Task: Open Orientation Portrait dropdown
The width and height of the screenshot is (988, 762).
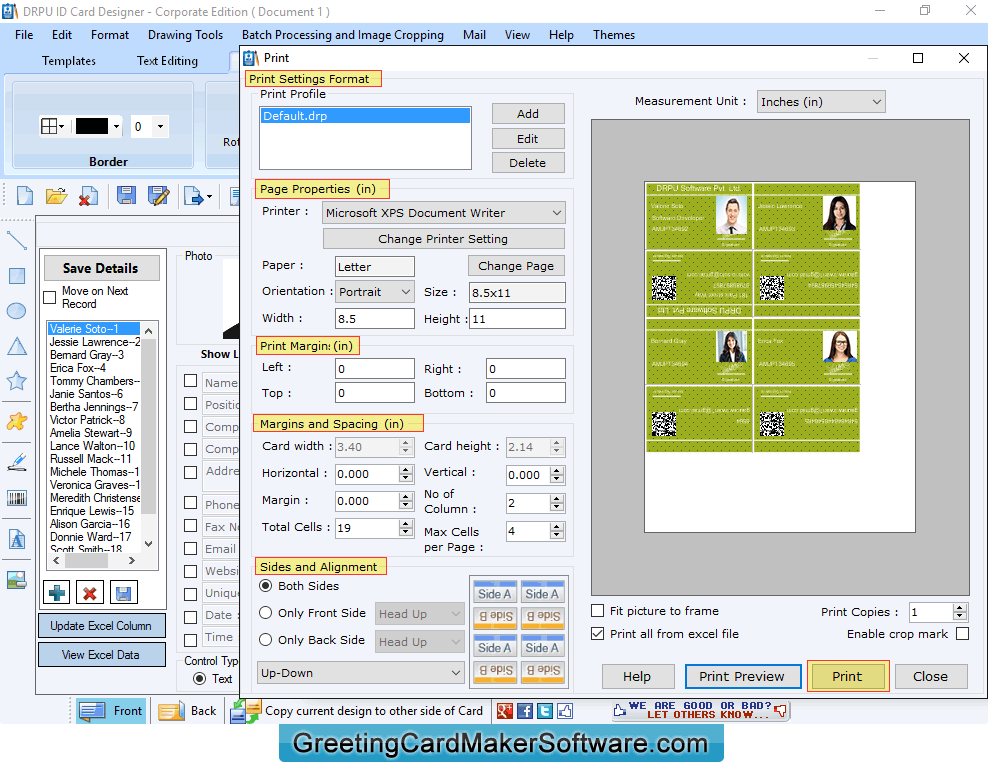Action: (x=375, y=292)
